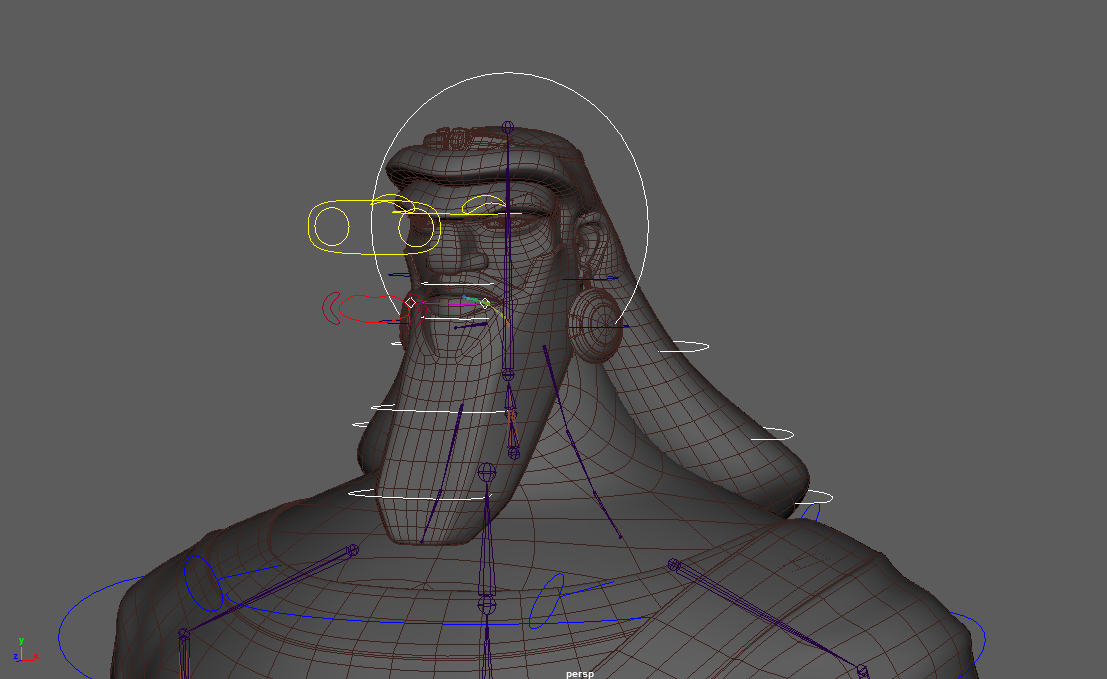Select the small blue ellipse control on chest
The height and width of the screenshot is (679, 1107).
546,601
